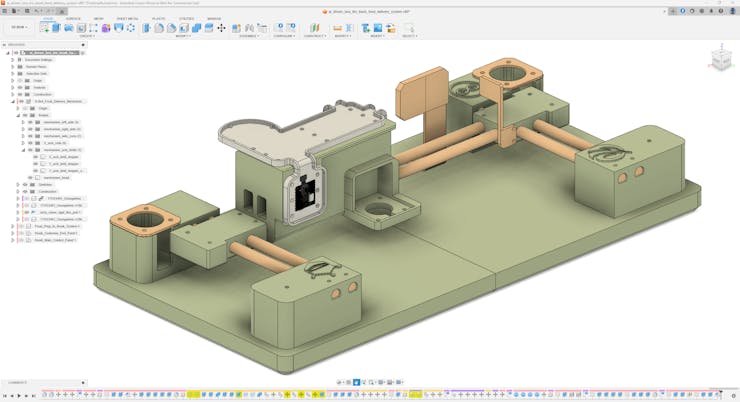Viewport: 740px width, 402px height.
Task: Open the Assemble menu label
Action: pyautogui.click(x=249, y=36)
